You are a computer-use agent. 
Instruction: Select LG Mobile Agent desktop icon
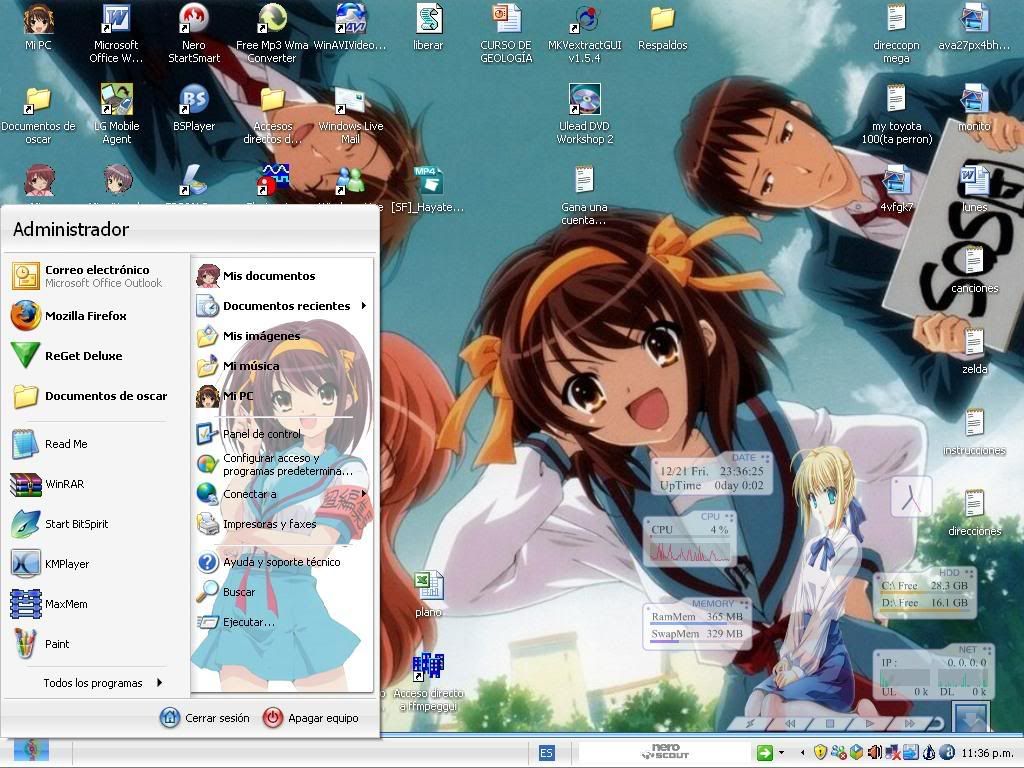(x=116, y=114)
